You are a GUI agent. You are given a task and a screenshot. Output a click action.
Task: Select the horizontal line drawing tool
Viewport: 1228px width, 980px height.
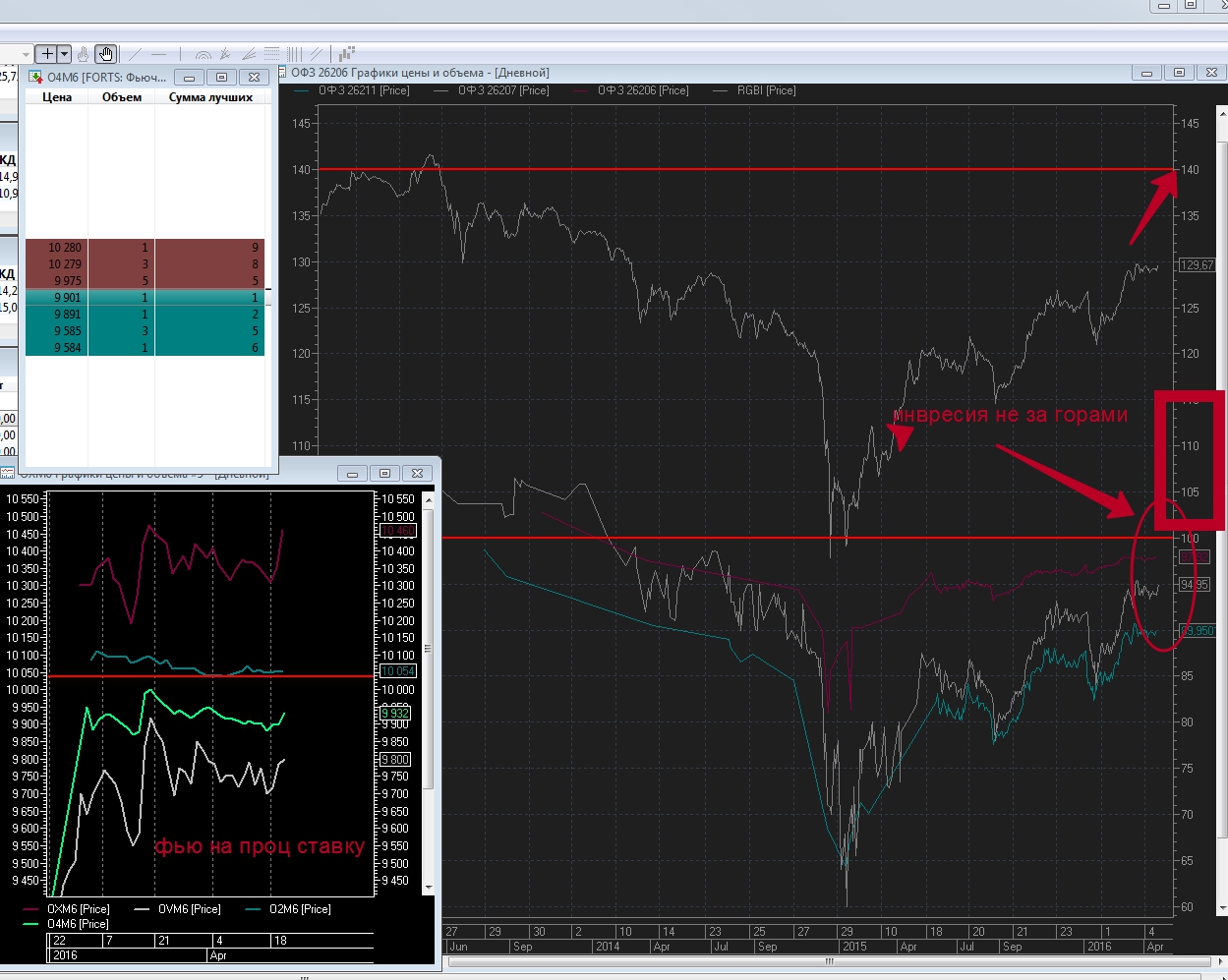(158, 54)
